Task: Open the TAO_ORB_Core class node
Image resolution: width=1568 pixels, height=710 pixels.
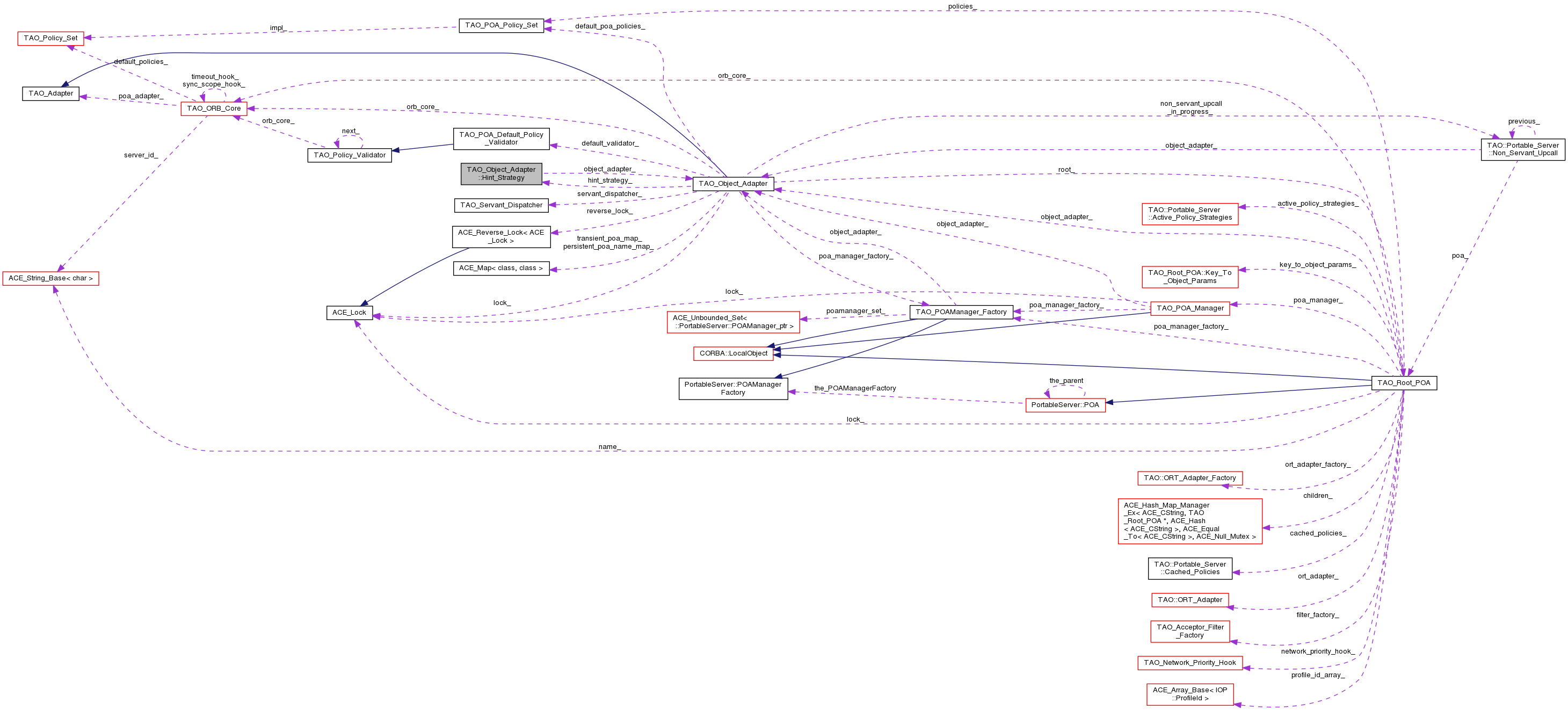Action: 214,108
